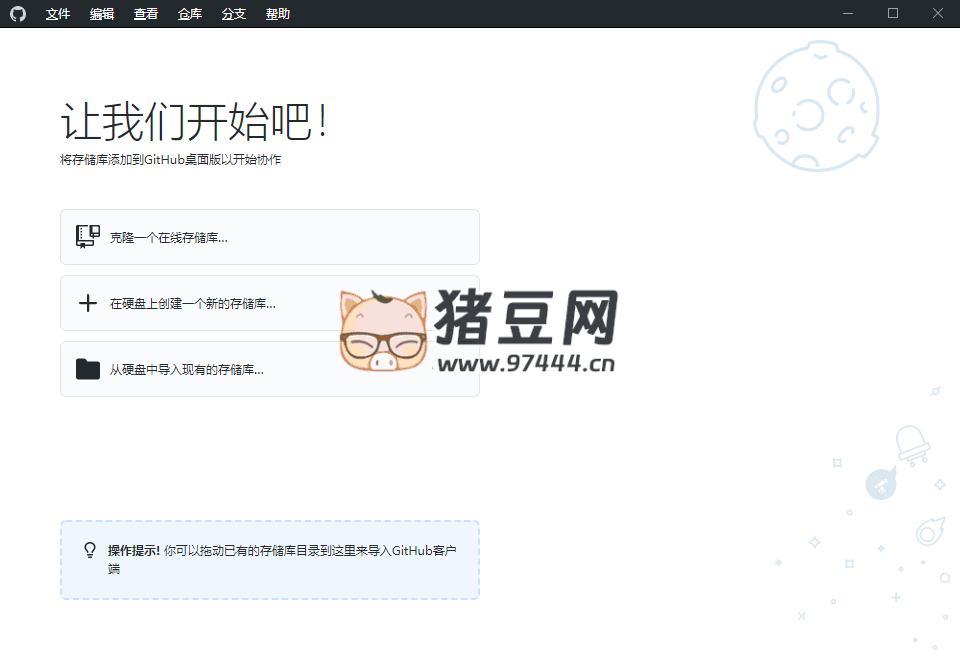Click the clone repository book icon
The width and height of the screenshot is (960, 660).
click(x=88, y=237)
